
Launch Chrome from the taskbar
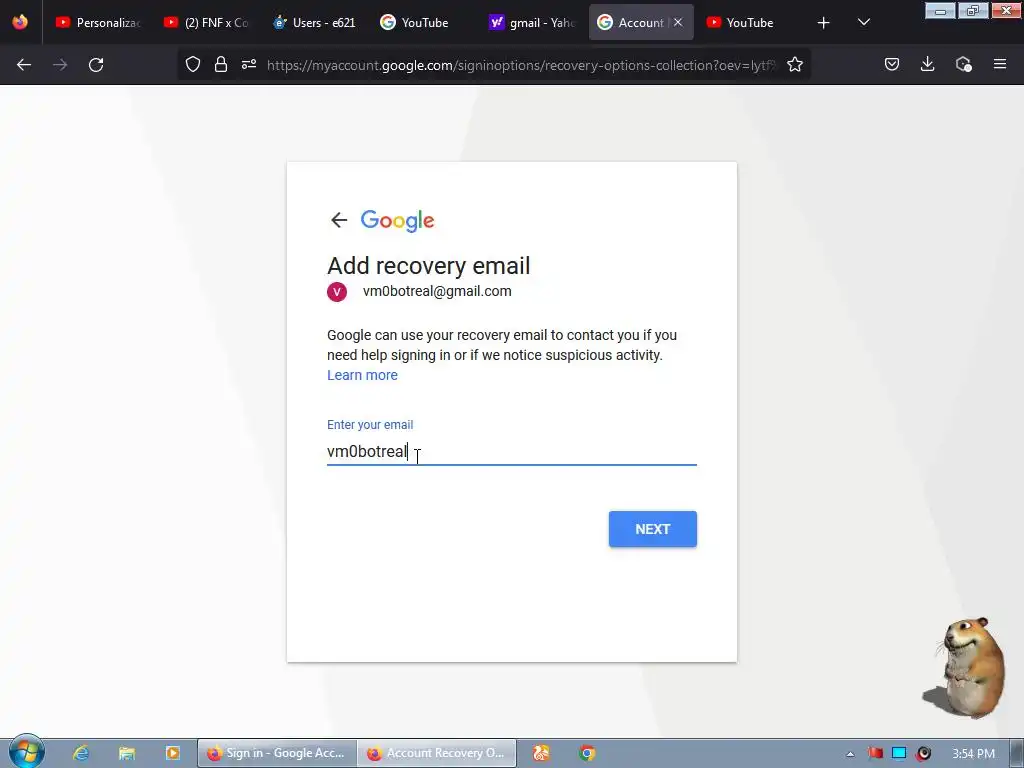(586, 753)
